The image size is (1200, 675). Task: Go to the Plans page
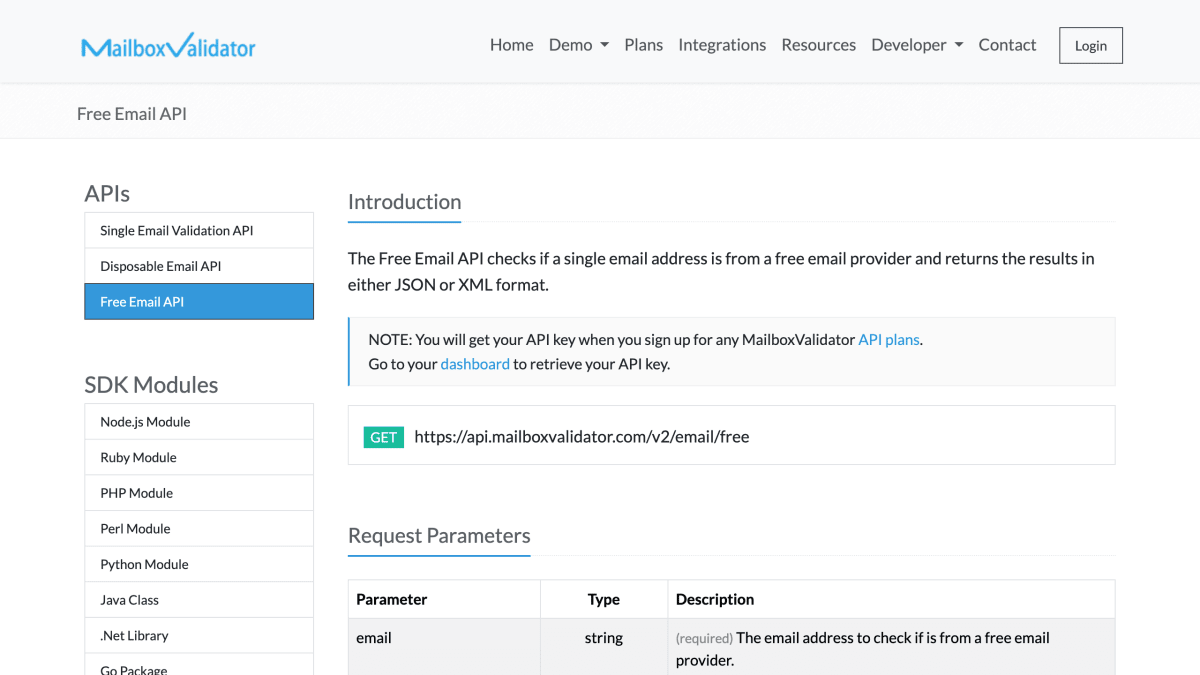point(644,45)
